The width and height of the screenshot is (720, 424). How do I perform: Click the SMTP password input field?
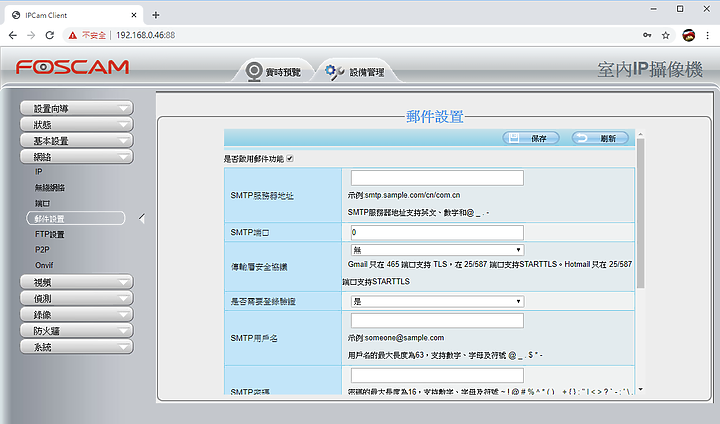click(437, 375)
